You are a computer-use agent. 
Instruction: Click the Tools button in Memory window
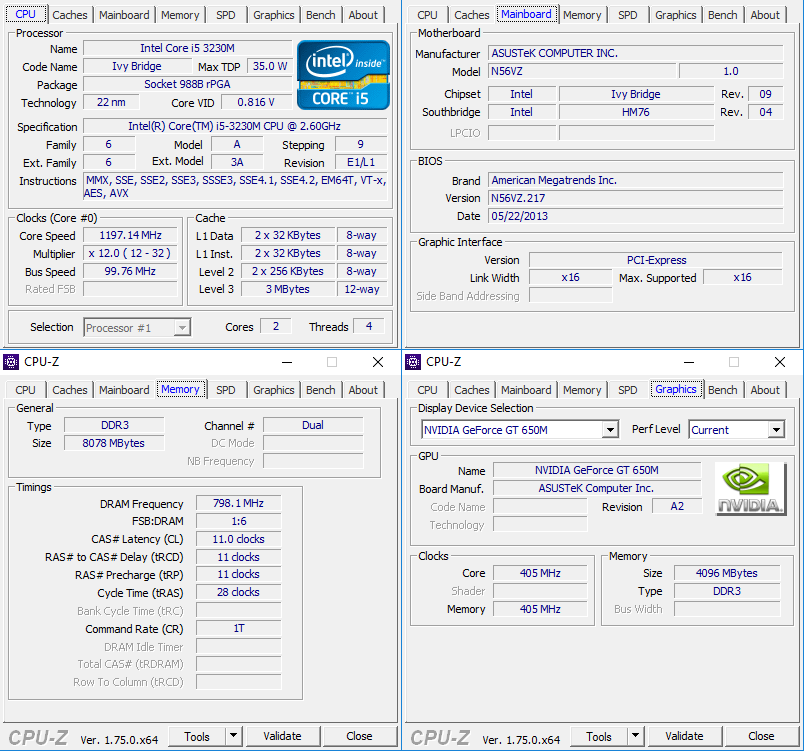tap(197, 736)
